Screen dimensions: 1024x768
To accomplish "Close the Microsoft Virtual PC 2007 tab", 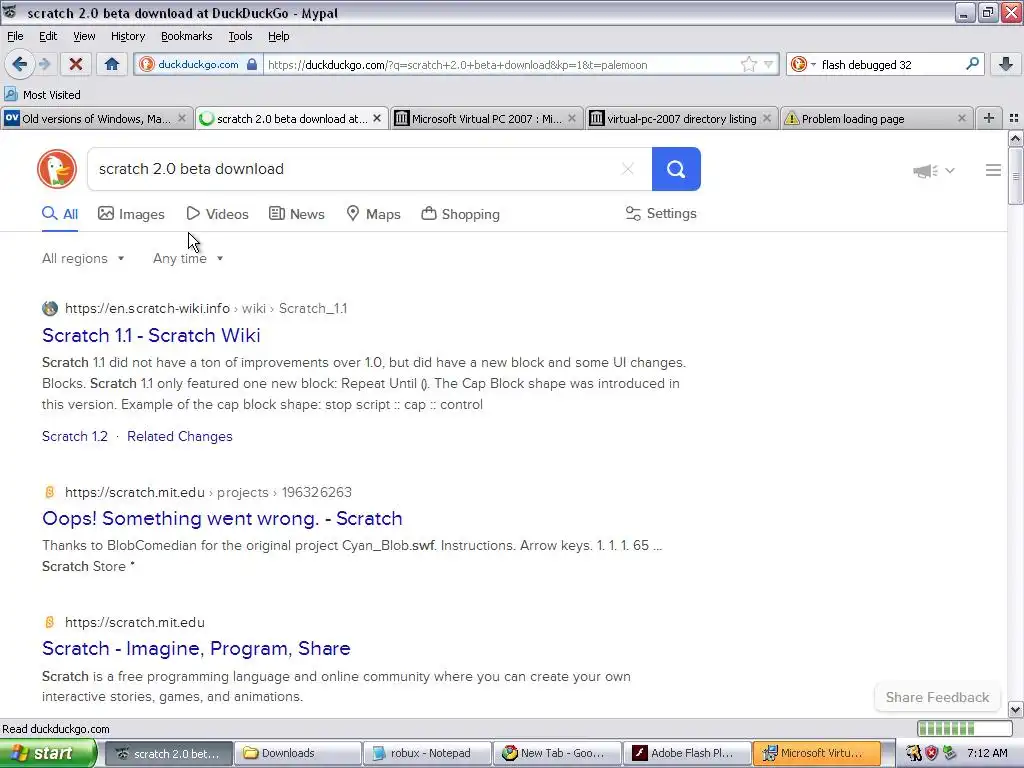I will pyautogui.click(x=572, y=118).
